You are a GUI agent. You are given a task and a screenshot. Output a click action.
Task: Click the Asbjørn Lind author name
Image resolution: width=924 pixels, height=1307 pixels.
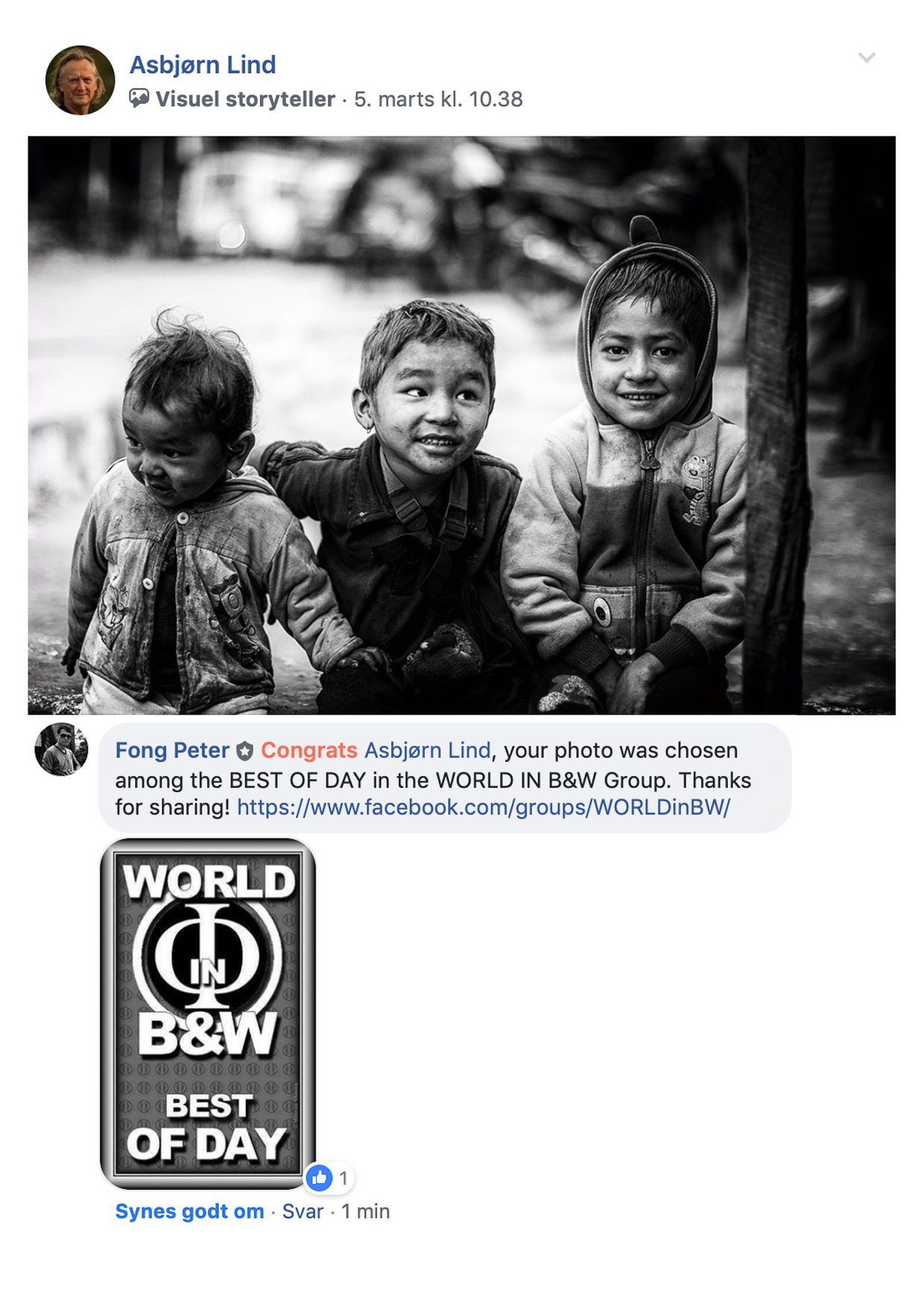[x=203, y=65]
